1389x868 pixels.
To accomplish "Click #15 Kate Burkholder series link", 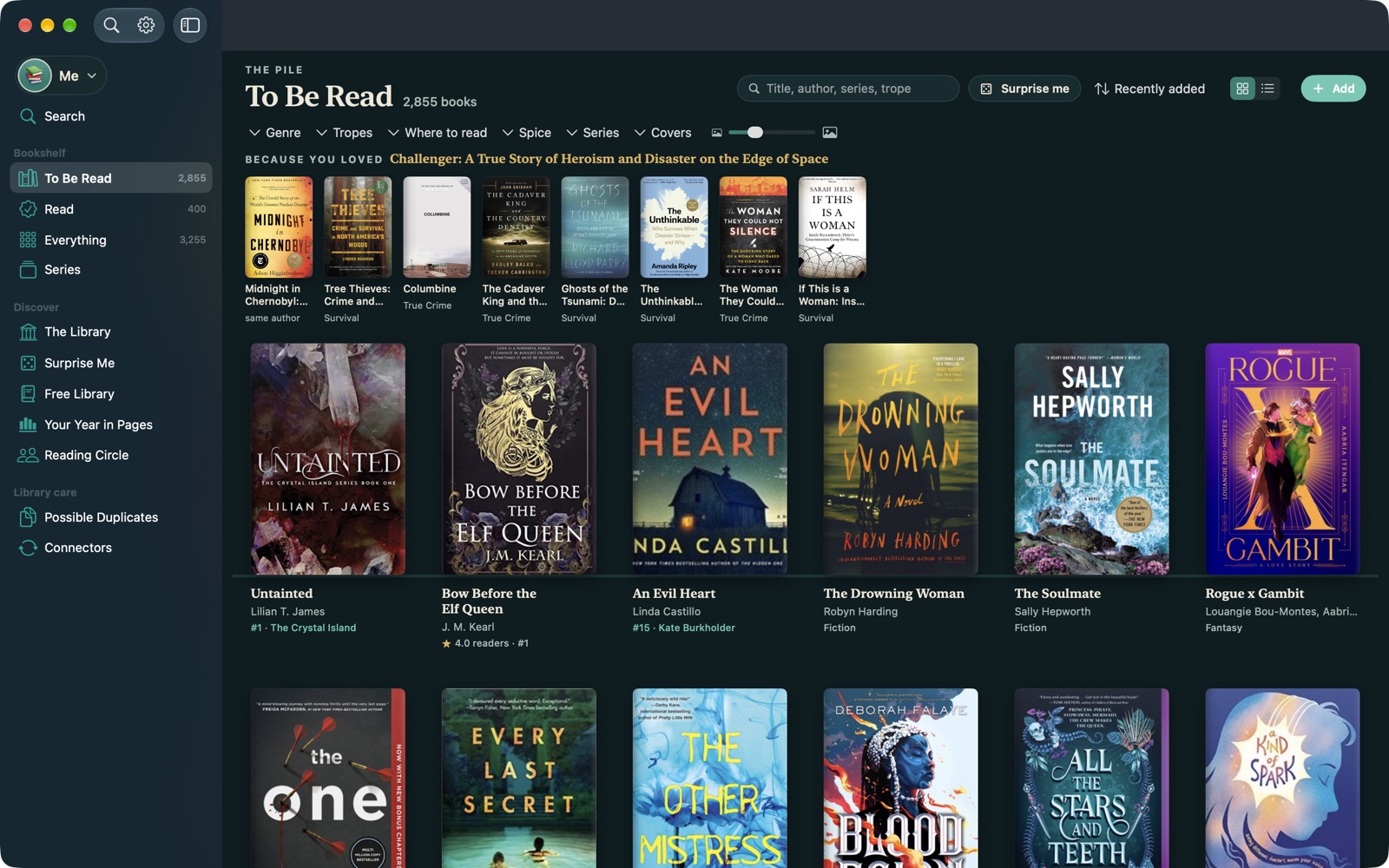I will click(x=683, y=628).
